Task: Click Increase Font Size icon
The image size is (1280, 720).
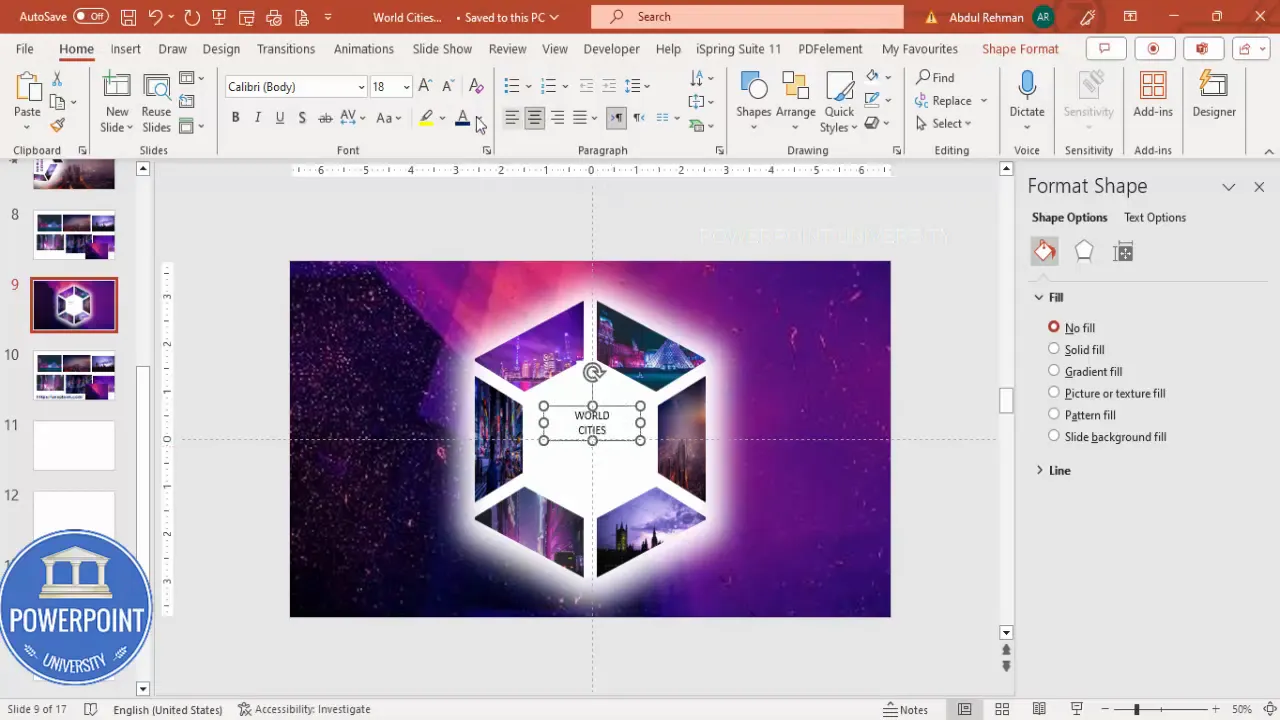Action: click(424, 87)
